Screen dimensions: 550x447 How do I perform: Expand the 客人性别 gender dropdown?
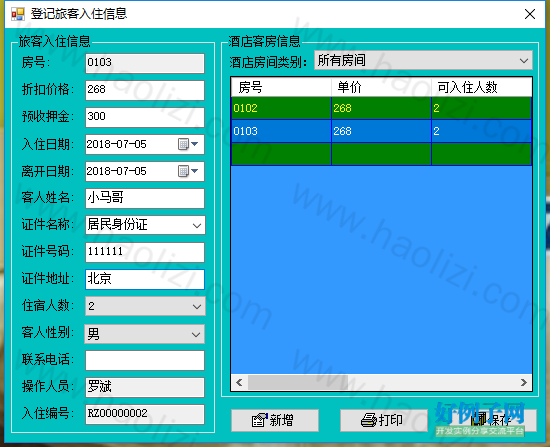[196, 334]
